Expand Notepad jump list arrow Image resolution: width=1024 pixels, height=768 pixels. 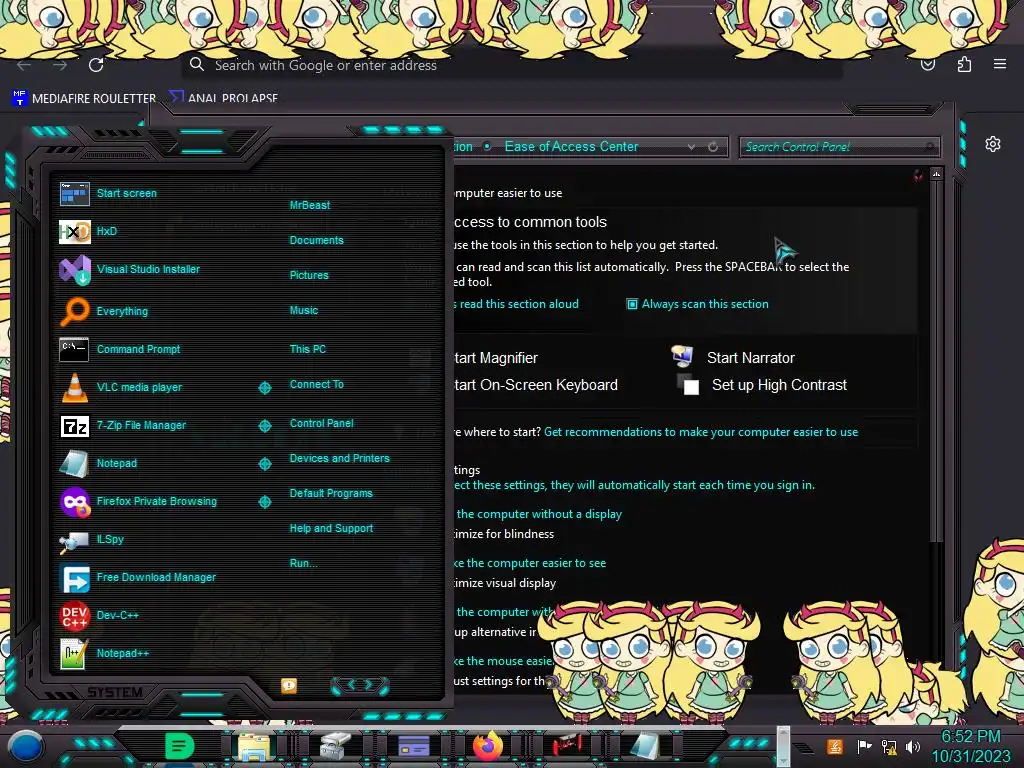click(x=264, y=464)
